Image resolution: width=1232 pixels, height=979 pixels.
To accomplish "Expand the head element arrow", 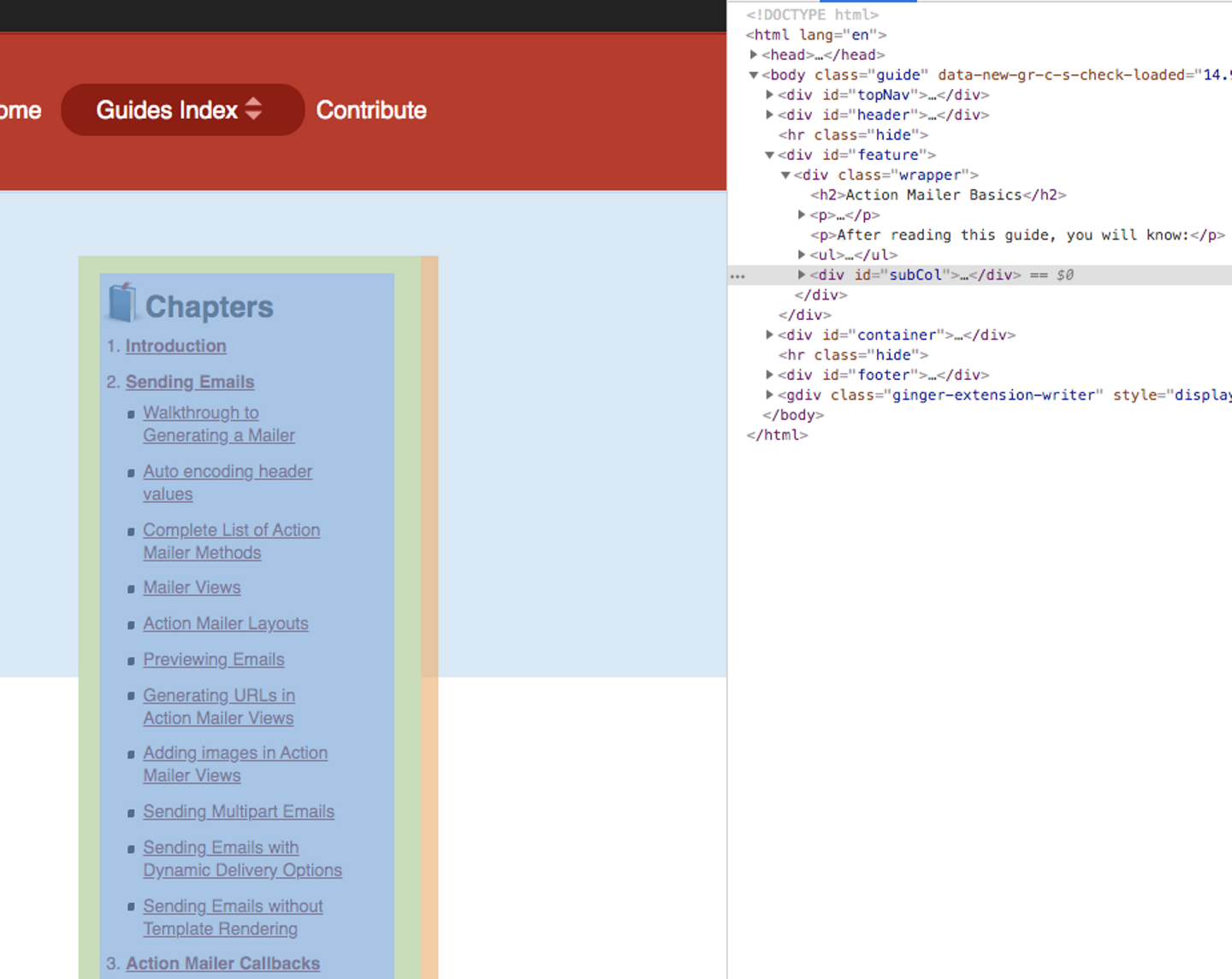I will (x=754, y=55).
